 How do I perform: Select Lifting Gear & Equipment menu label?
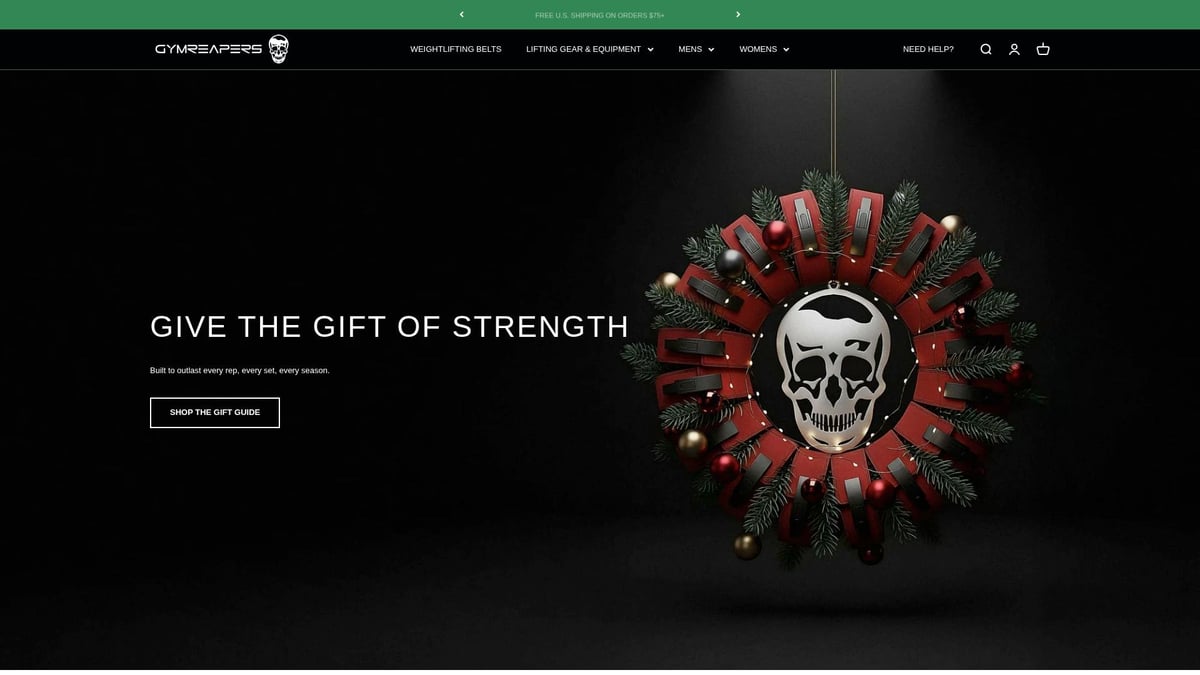(x=583, y=49)
